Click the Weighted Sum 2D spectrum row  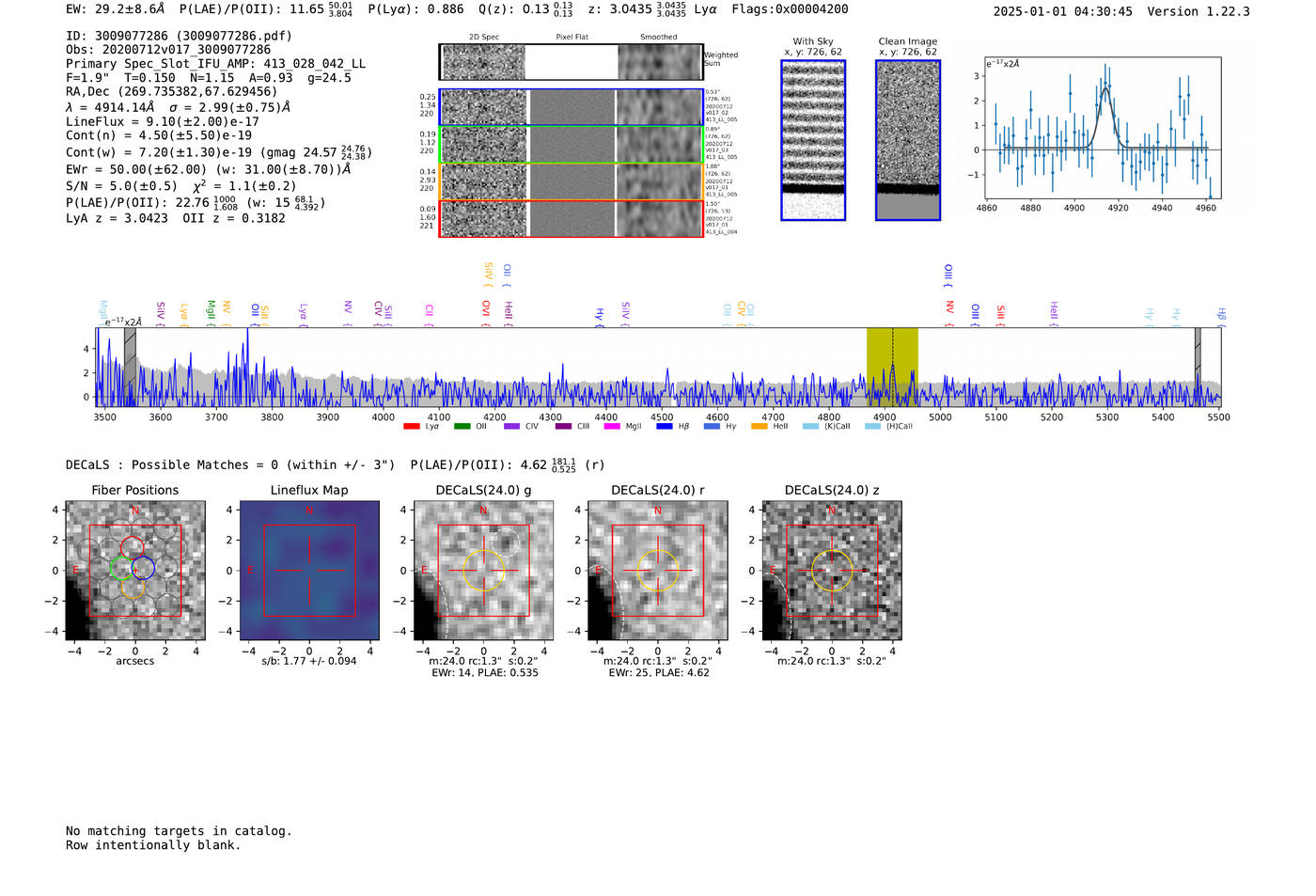572,62
